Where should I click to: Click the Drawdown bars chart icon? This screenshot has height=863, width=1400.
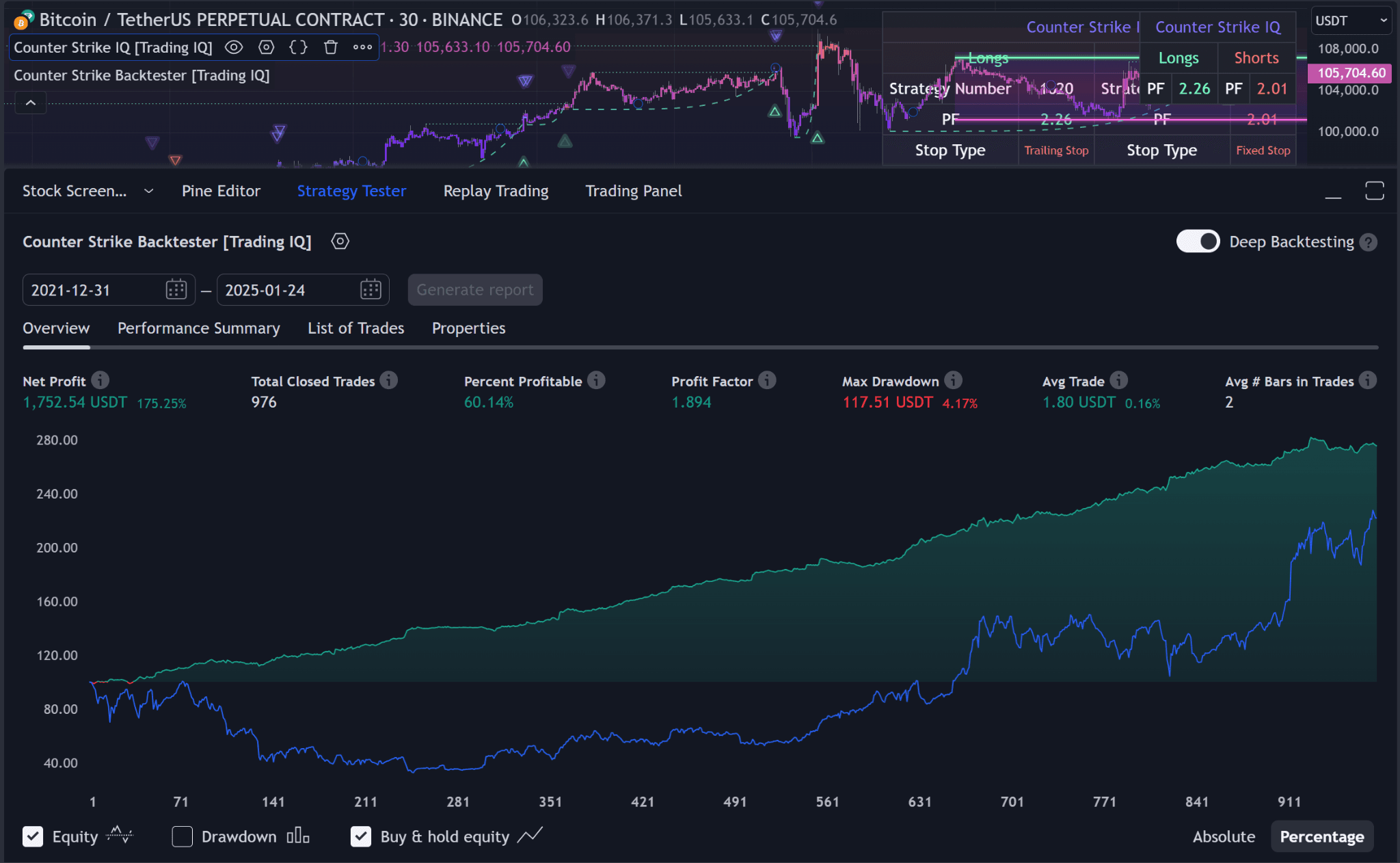(x=298, y=836)
